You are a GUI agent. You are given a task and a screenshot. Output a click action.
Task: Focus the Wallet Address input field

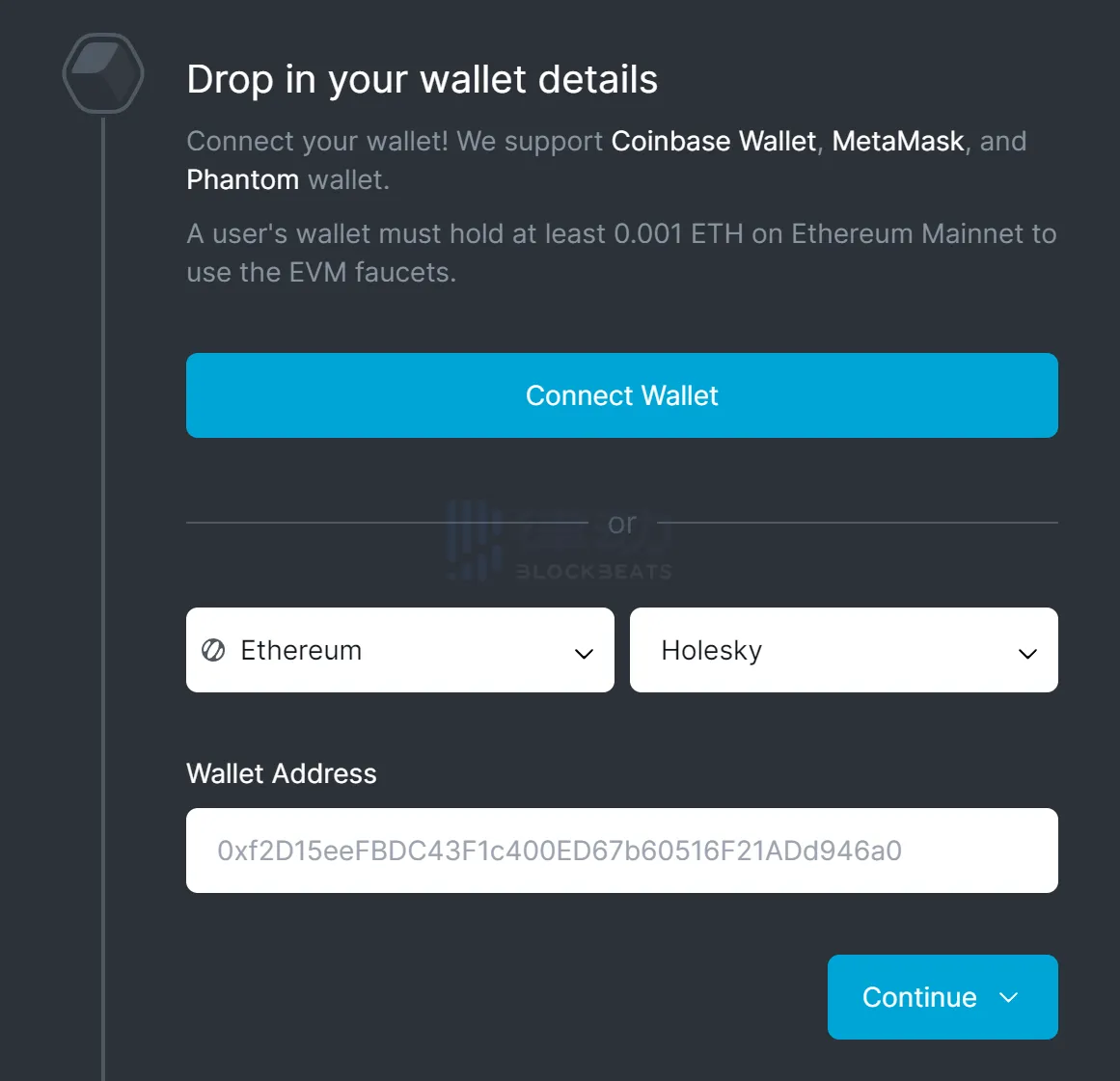pyautogui.click(x=621, y=851)
